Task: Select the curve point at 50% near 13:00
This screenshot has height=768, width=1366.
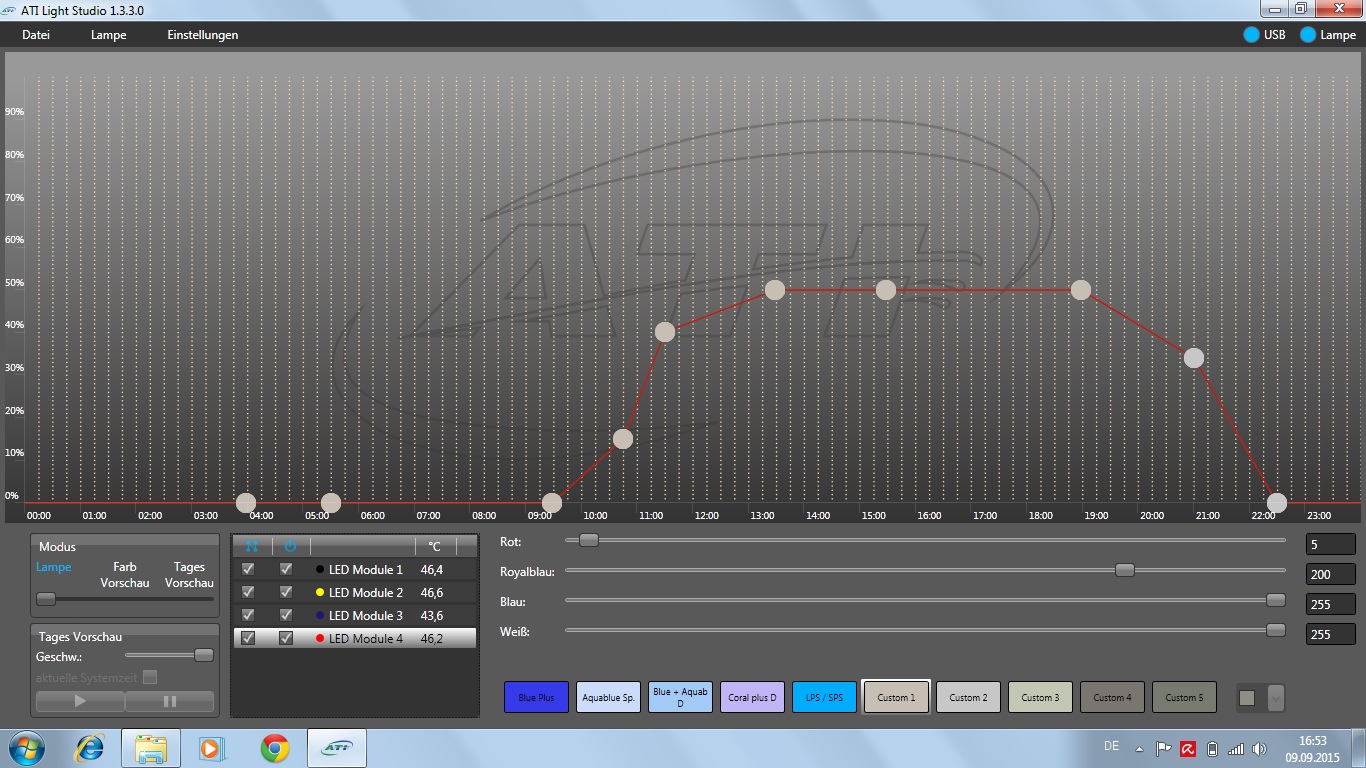Action: click(774, 290)
